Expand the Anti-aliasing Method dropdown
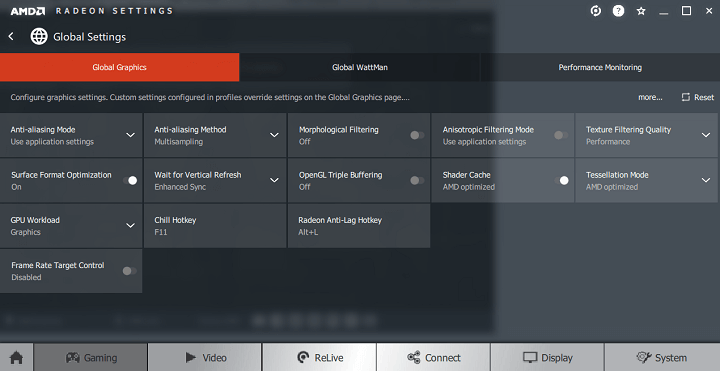Image resolution: width=720 pixels, height=371 pixels. tap(274, 135)
